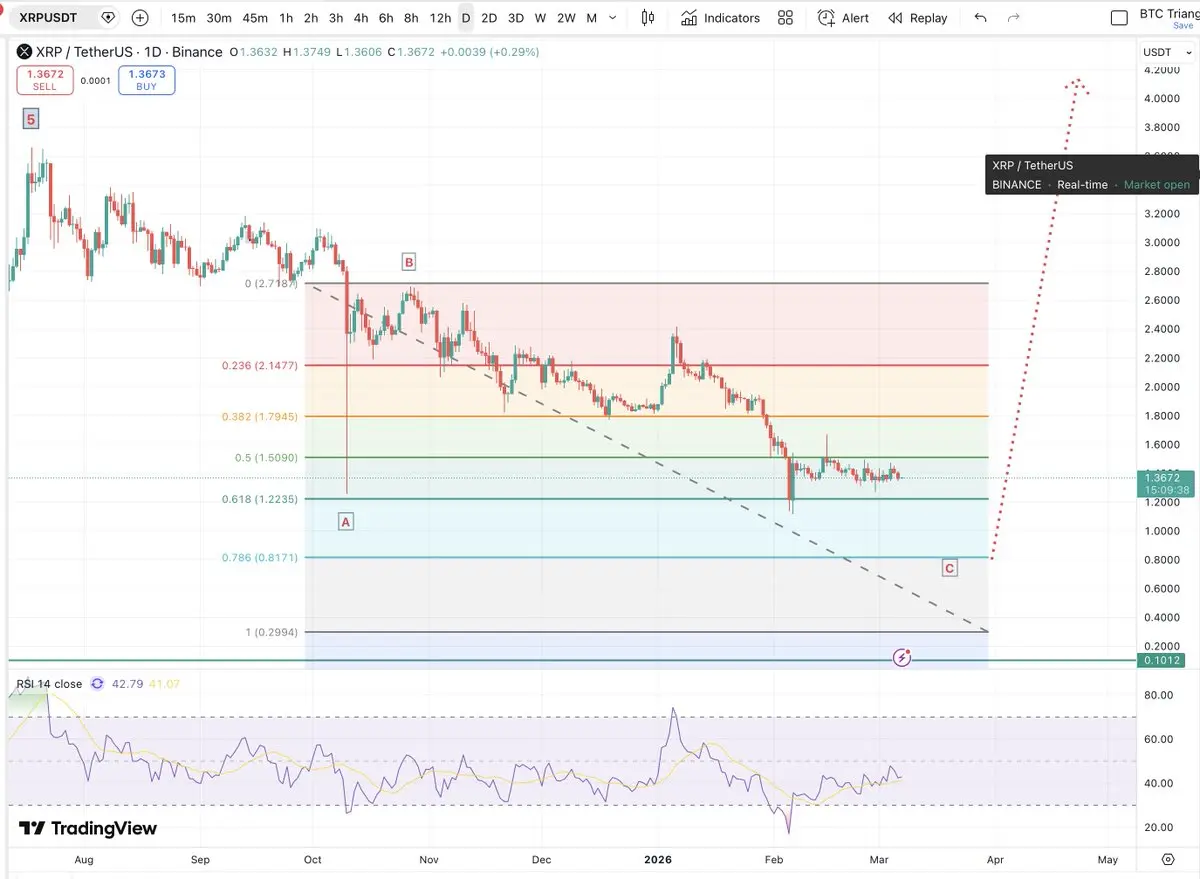
Task: Click the layout square icon
Action: [1121, 18]
